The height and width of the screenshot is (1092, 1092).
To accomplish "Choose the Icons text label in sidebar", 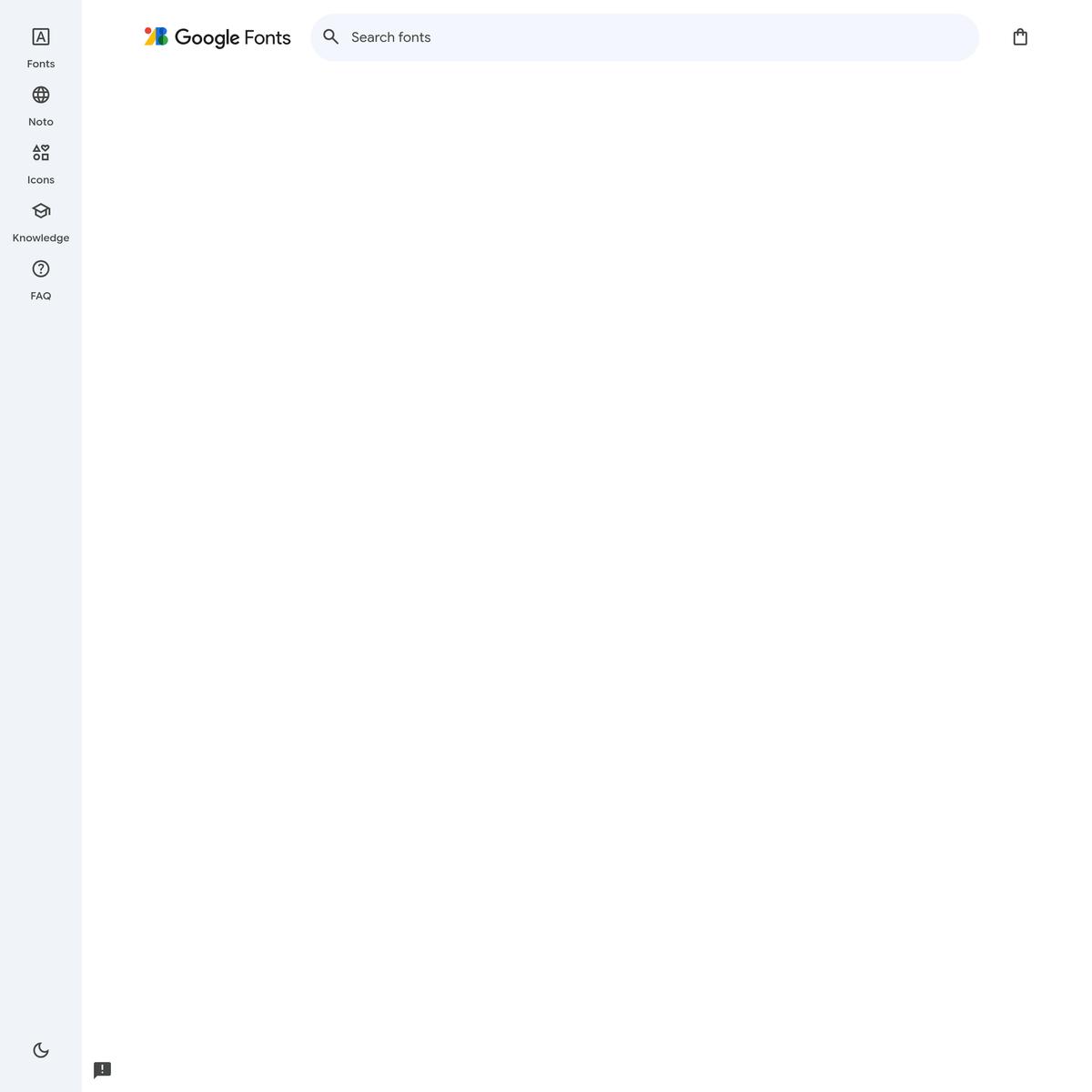I will 41,180.
